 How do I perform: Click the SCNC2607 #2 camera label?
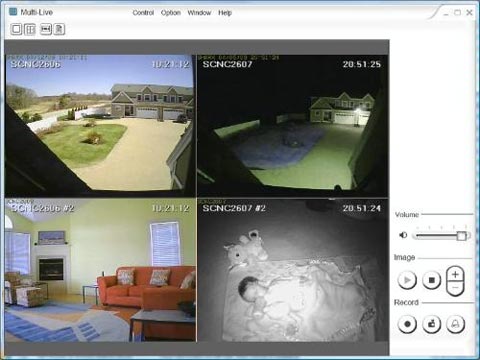pyautogui.click(x=234, y=208)
